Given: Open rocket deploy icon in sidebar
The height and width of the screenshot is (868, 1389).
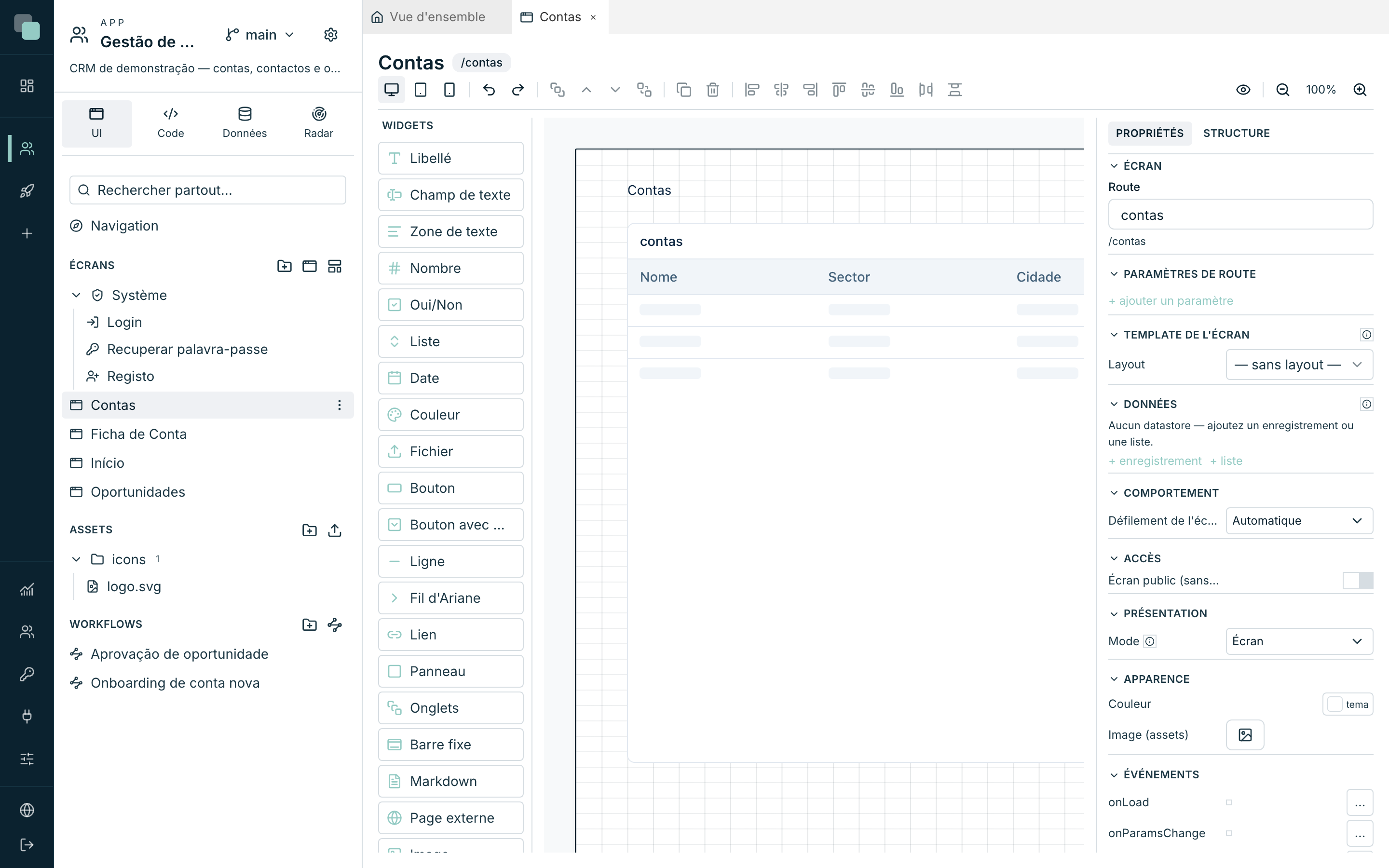Looking at the screenshot, I should tap(27, 190).
